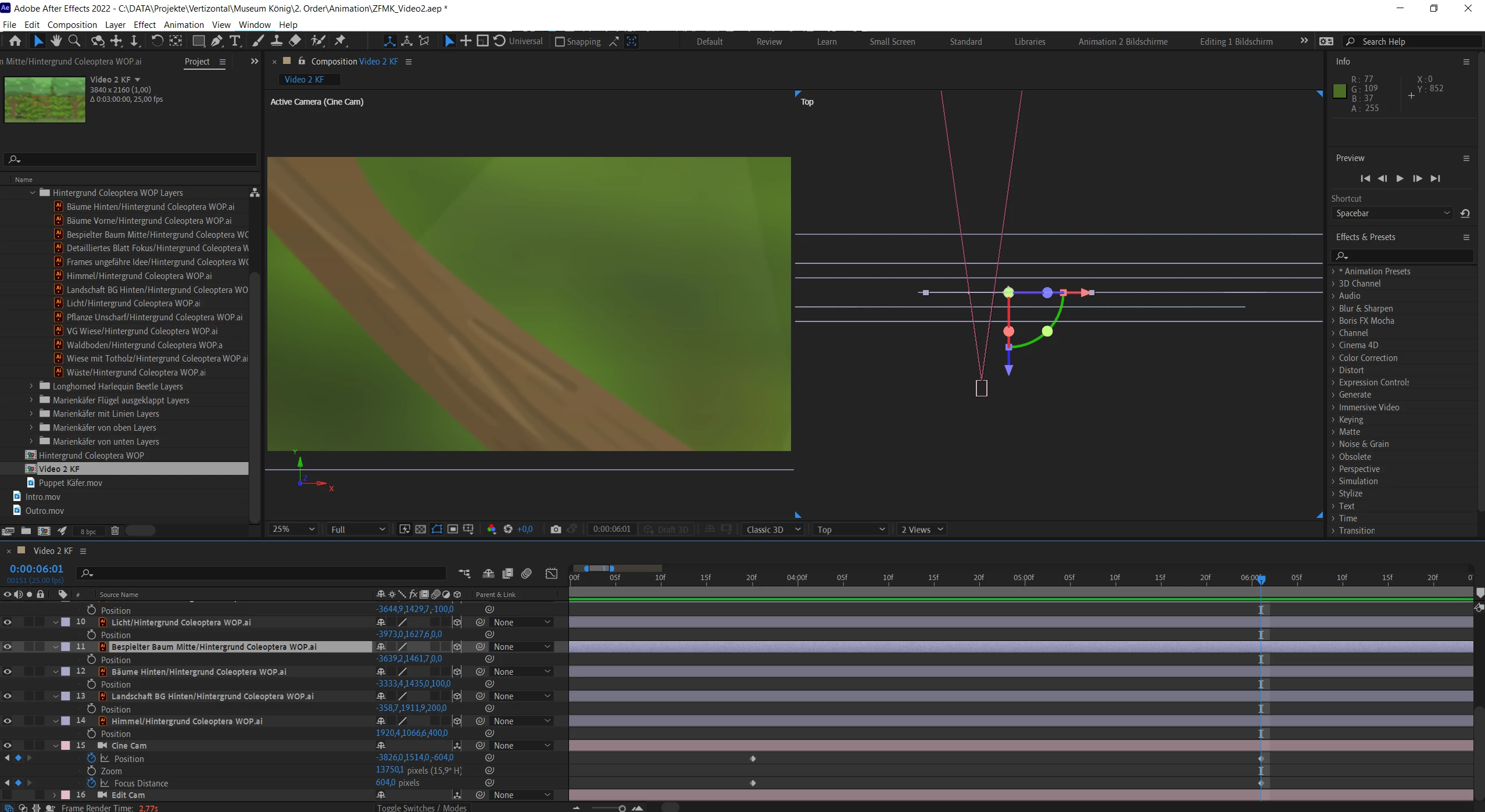Select the Horizontal Type tool
The height and width of the screenshot is (812, 1485).
point(235,41)
